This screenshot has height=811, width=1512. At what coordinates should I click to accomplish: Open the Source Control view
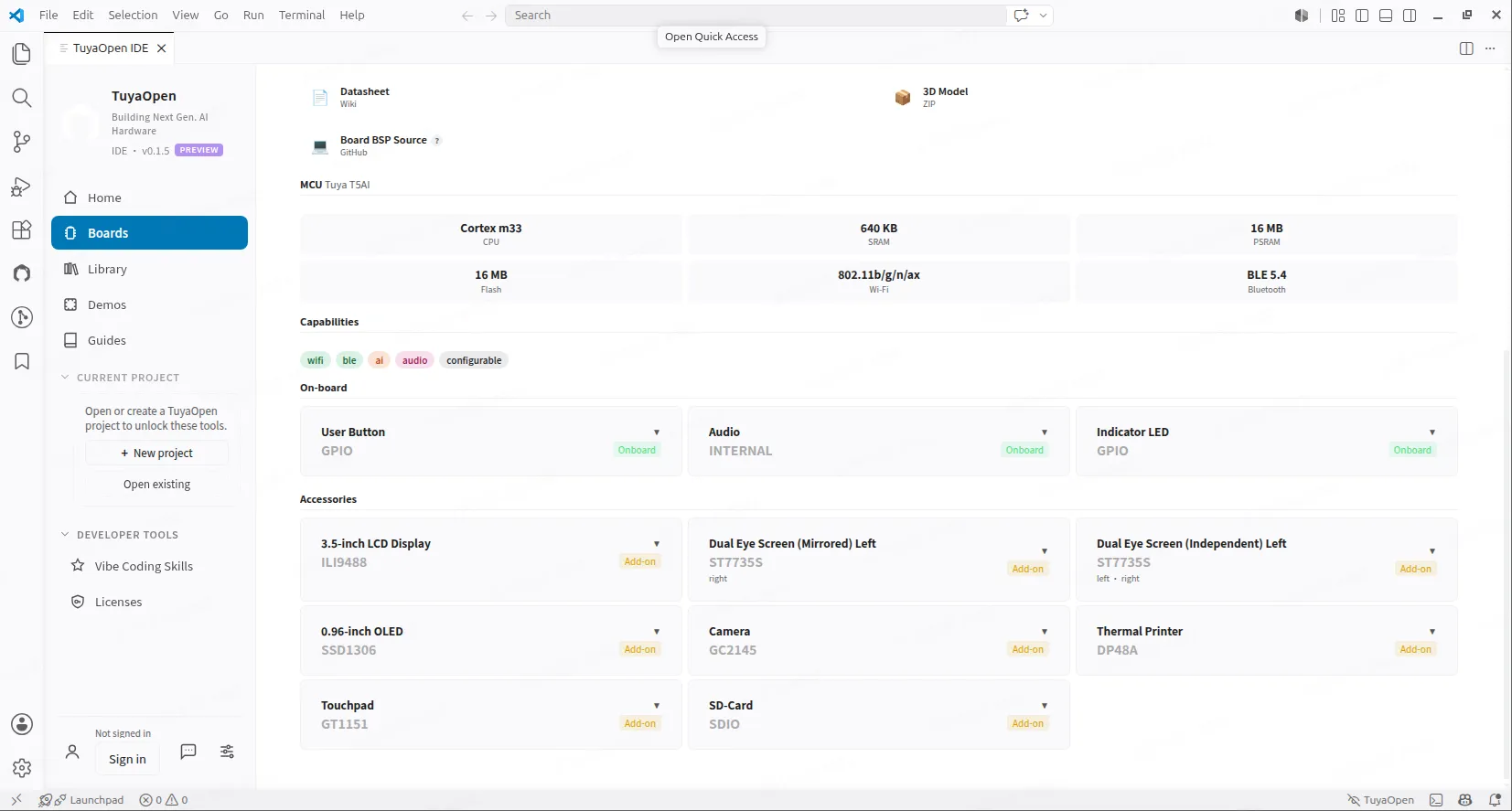(22, 142)
